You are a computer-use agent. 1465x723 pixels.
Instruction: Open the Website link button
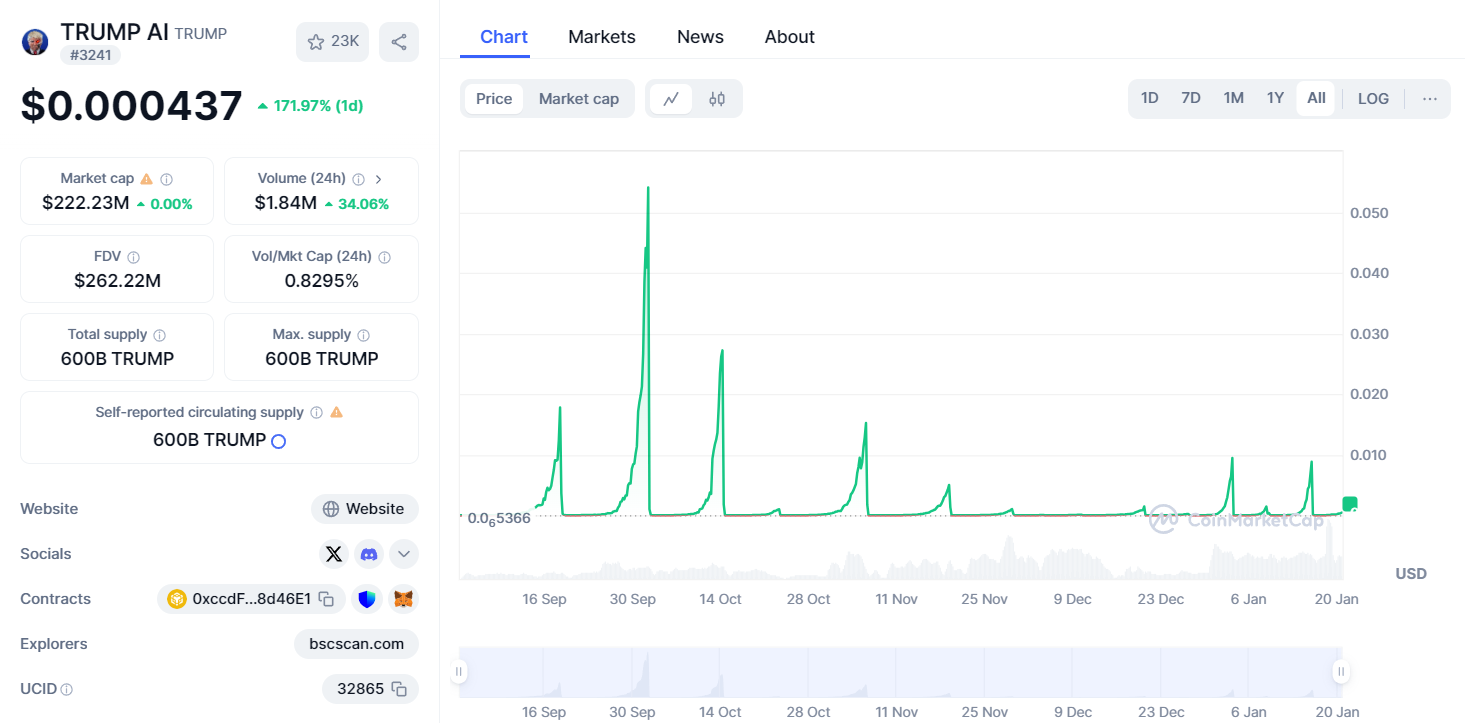click(x=365, y=509)
